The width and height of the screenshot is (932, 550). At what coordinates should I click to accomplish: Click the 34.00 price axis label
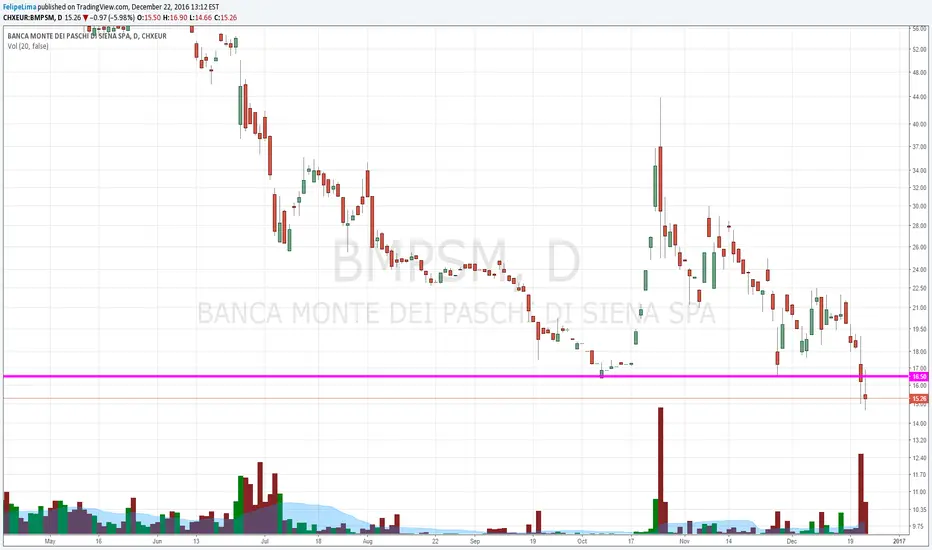tap(919, 171)
